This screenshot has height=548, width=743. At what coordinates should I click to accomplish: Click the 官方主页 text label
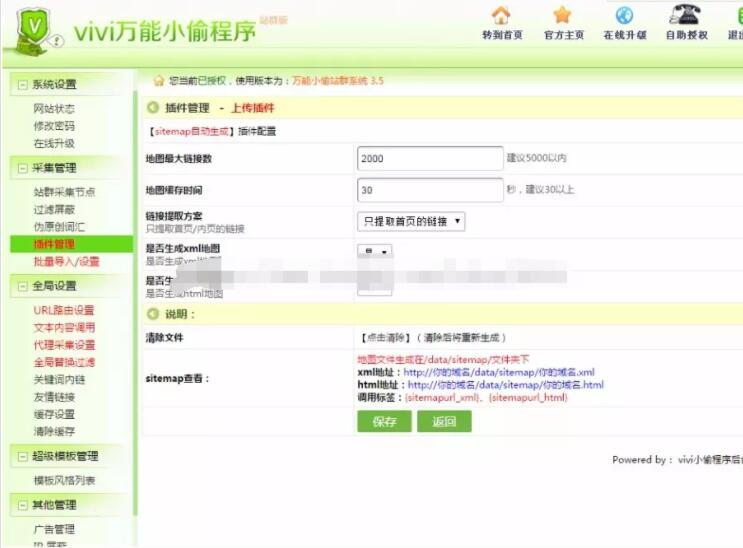coord(564,35)
